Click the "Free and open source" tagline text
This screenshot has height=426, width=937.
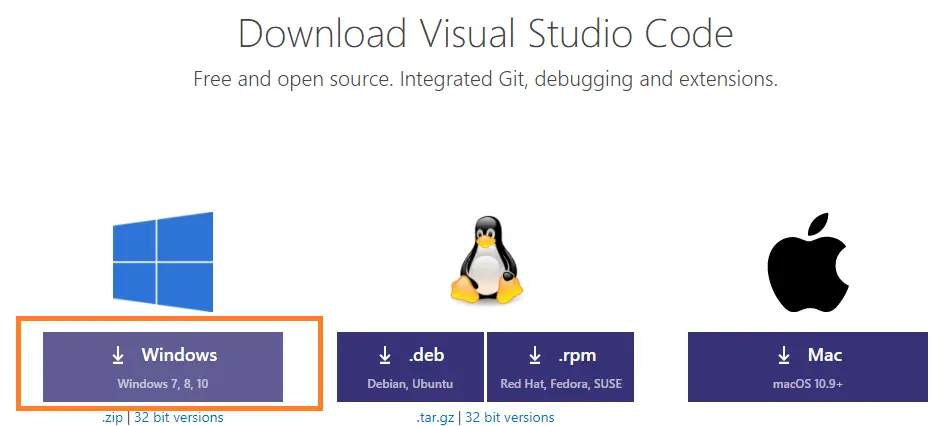pos(485,79)
